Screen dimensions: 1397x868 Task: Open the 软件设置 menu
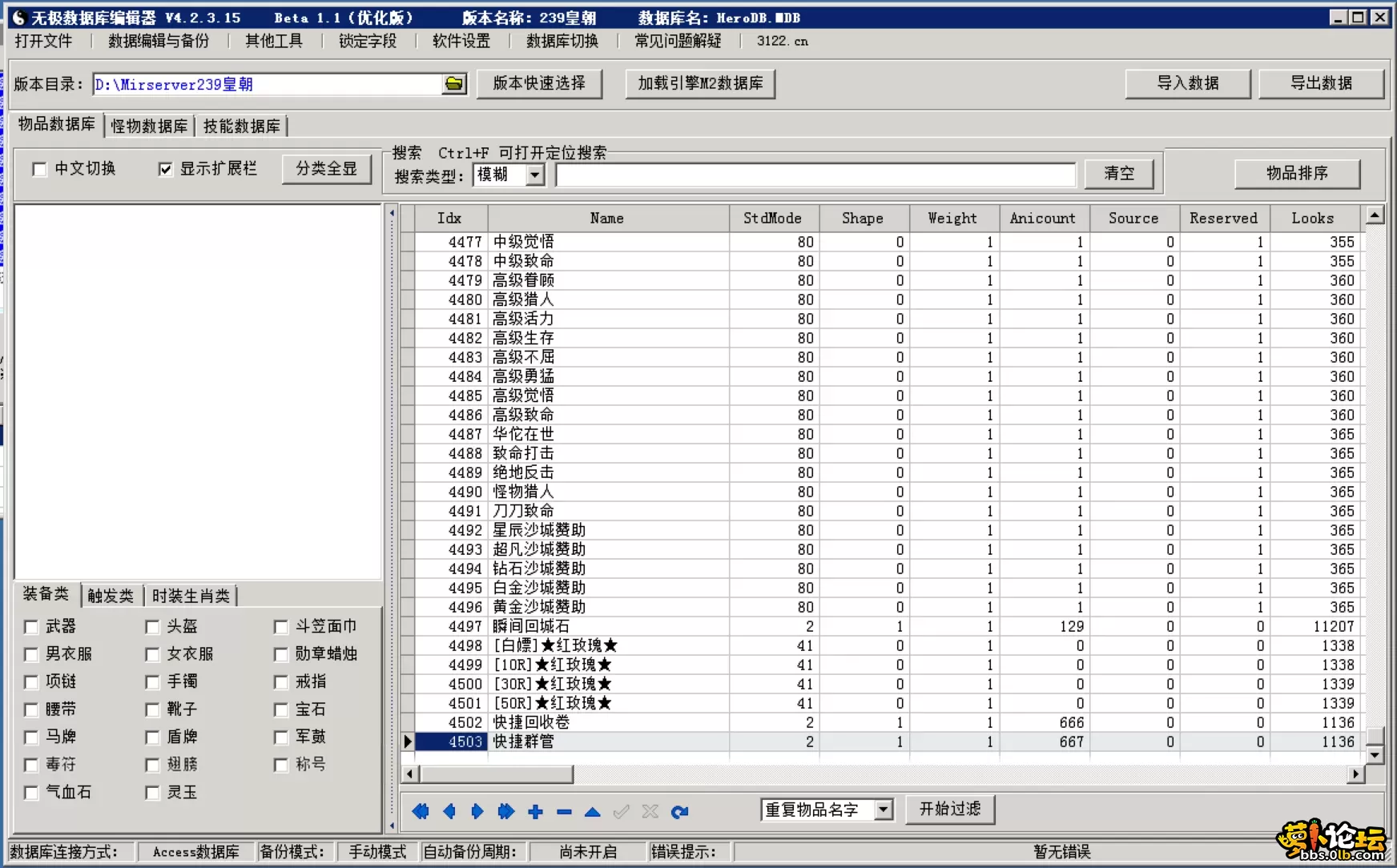[x=461, y=41]
